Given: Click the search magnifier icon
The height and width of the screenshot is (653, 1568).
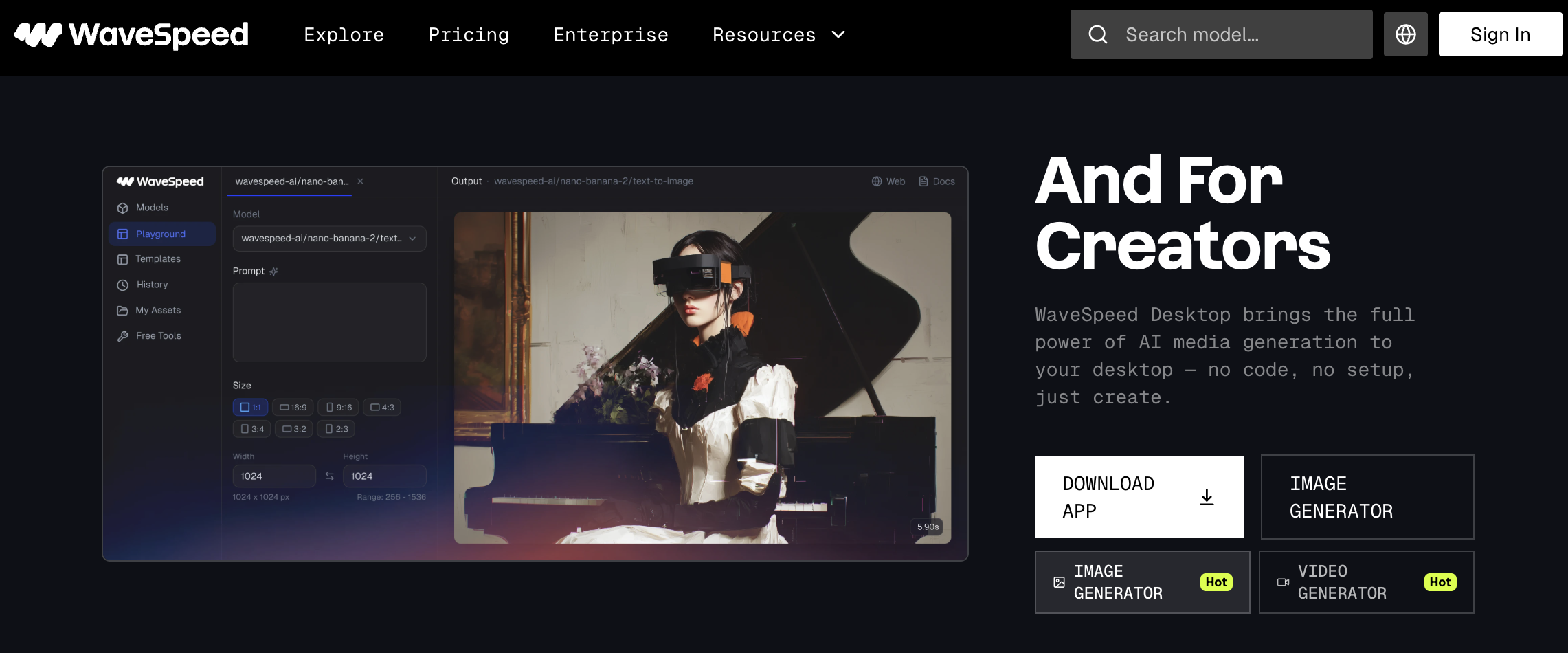Looking at the screenshot, I should [x=1098, y=34].
